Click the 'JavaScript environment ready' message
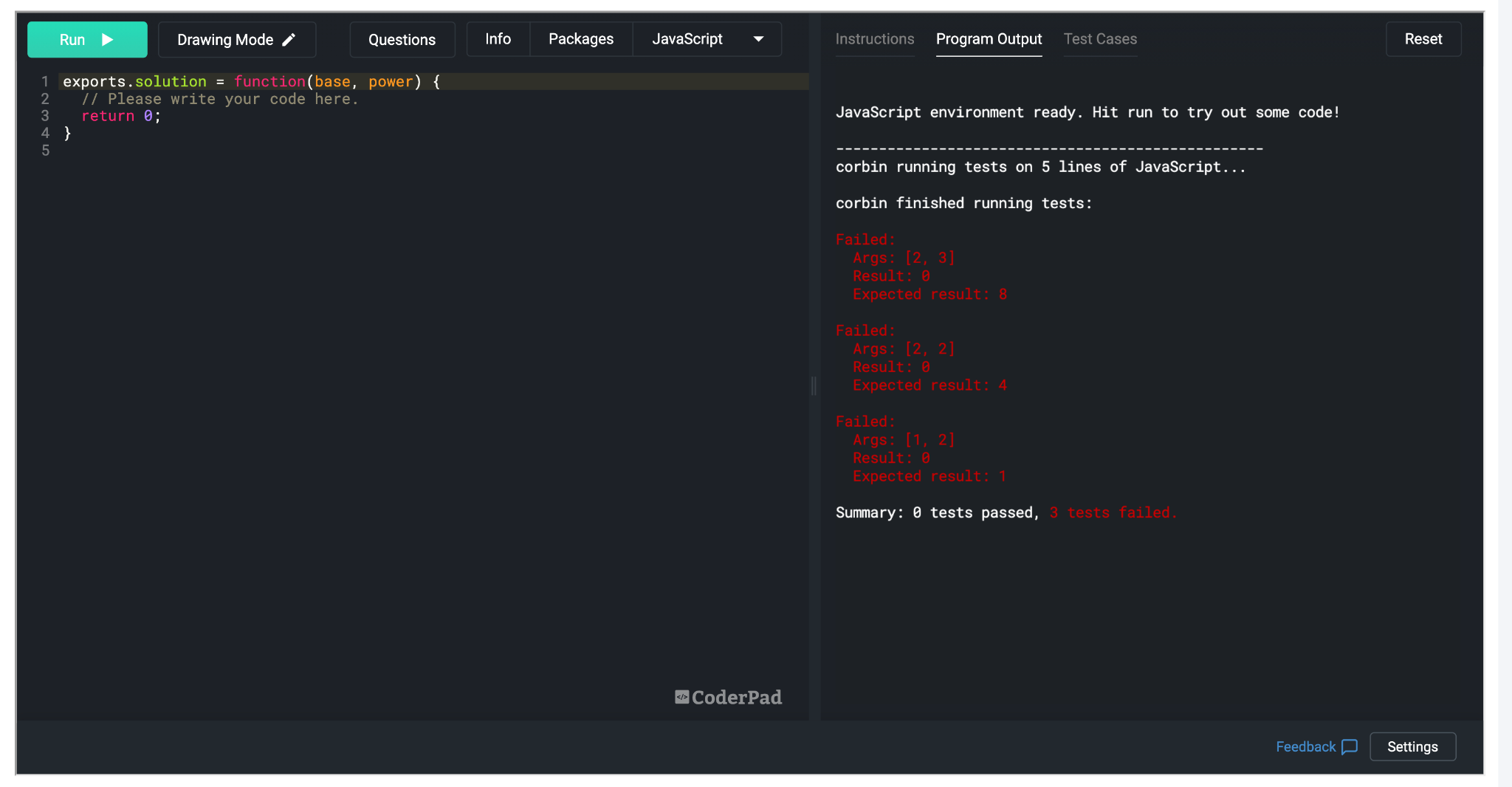 tap(1088, 112)
